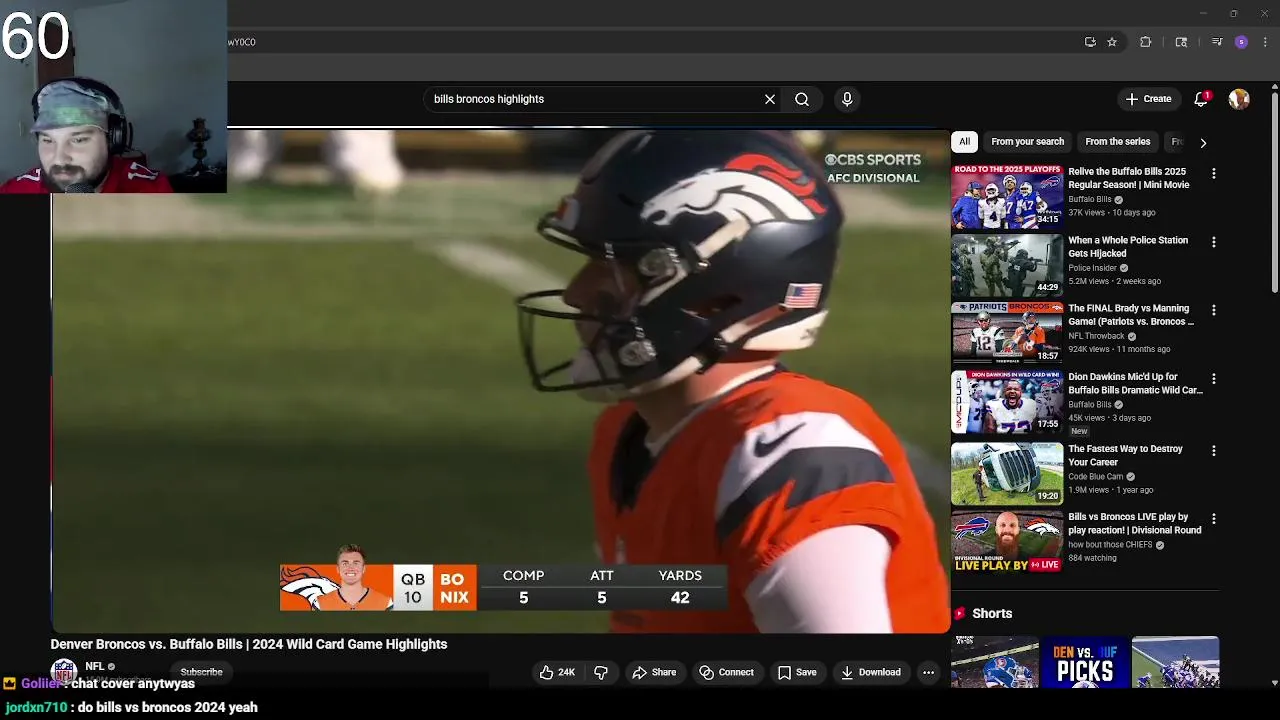Open options for When a Whole Police Station video
The height and width of the screenshot is (720, 1280).
click(1214, 242)
